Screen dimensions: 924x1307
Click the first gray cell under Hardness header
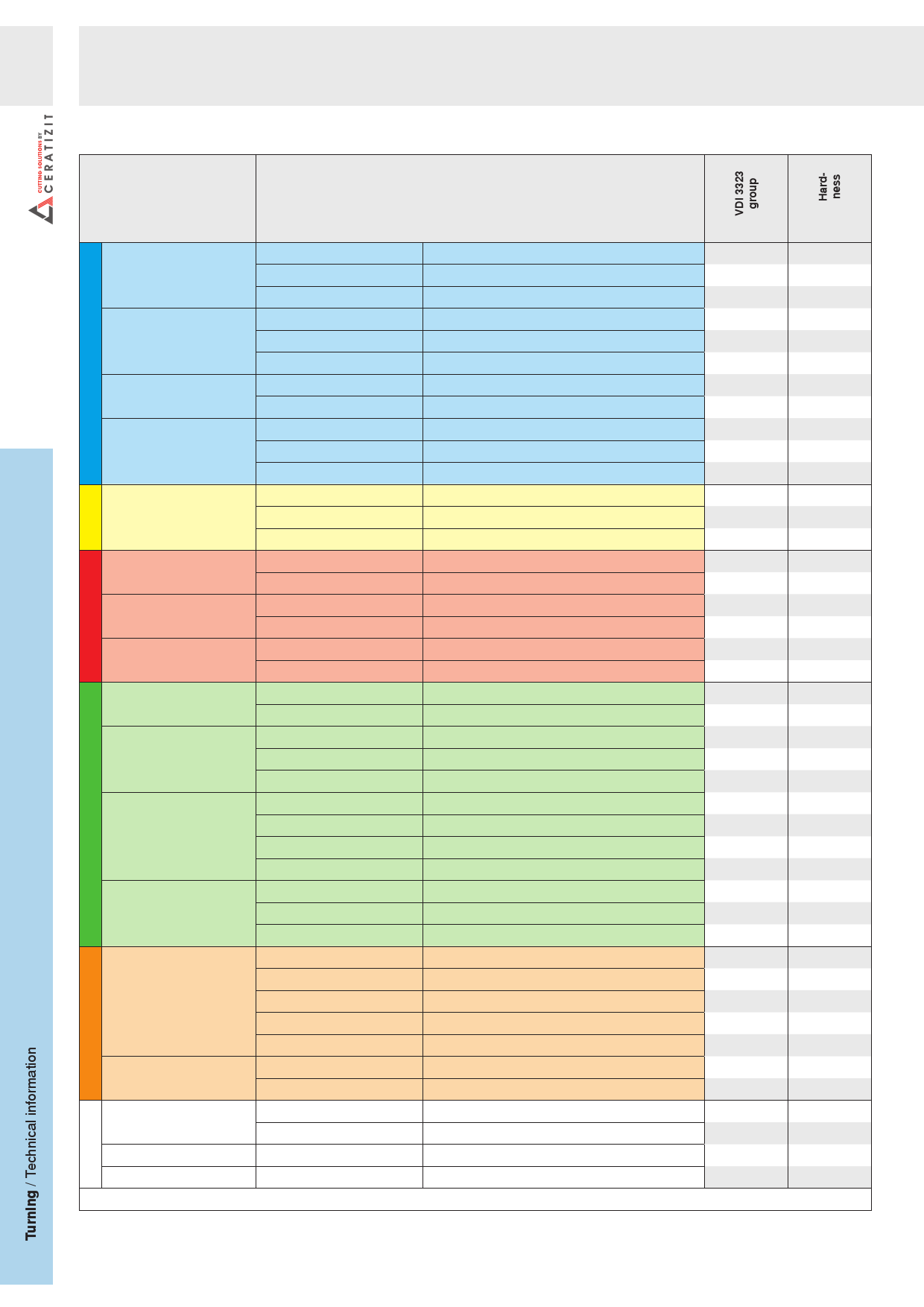point(829,253)
